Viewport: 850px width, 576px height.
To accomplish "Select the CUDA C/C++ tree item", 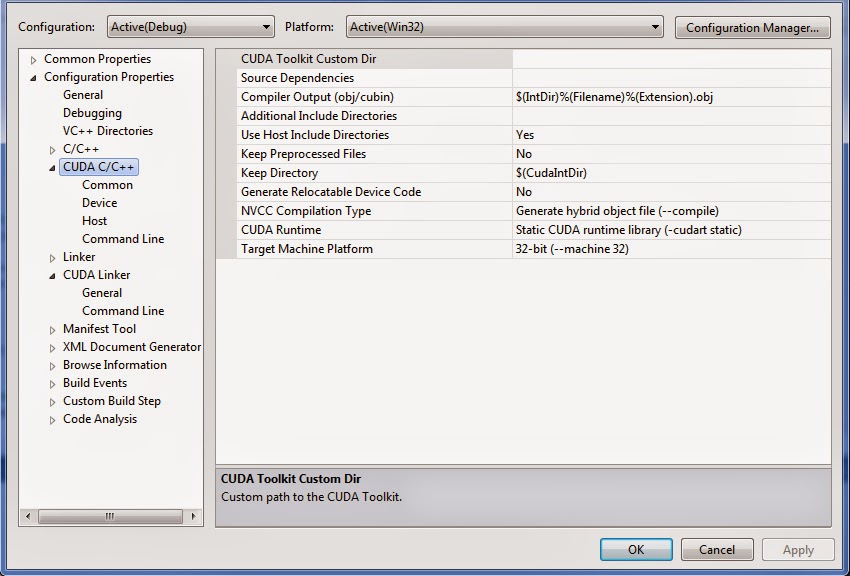I will coord(99,167).
